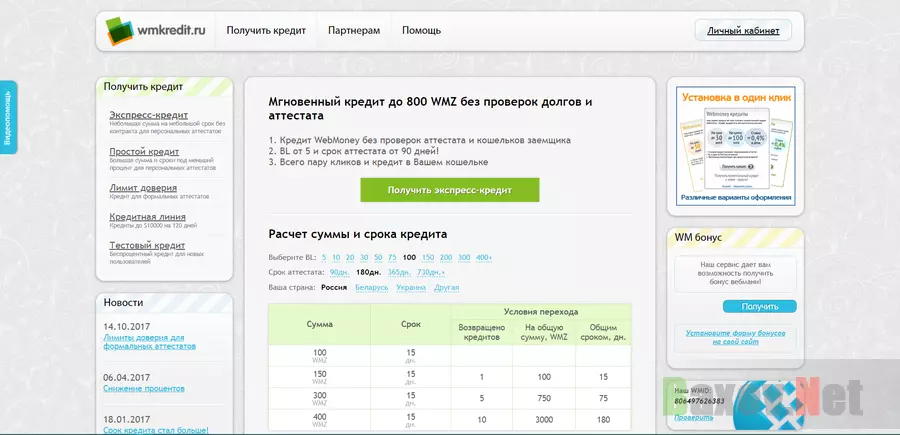Viewport: 900px width, 435px height.
Task: Select BL value 75
Action: 392,257
